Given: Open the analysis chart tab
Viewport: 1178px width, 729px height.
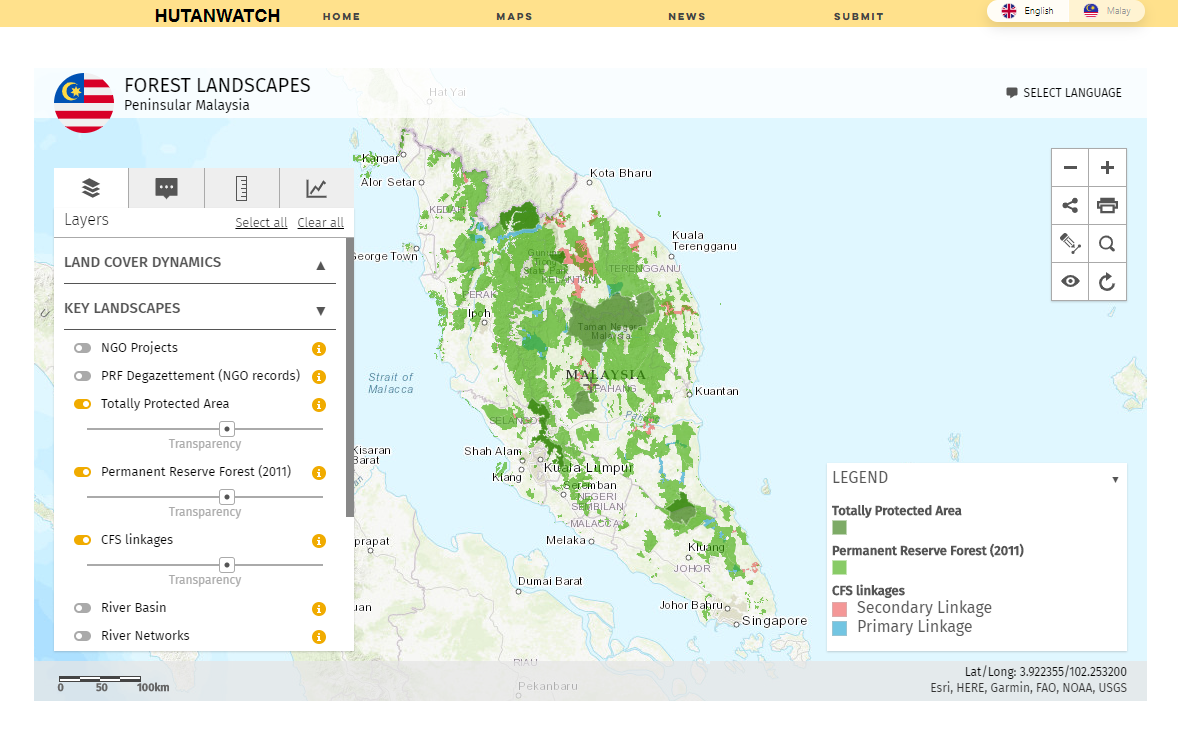Looking at the screenshot, I should tap(316, 188).
